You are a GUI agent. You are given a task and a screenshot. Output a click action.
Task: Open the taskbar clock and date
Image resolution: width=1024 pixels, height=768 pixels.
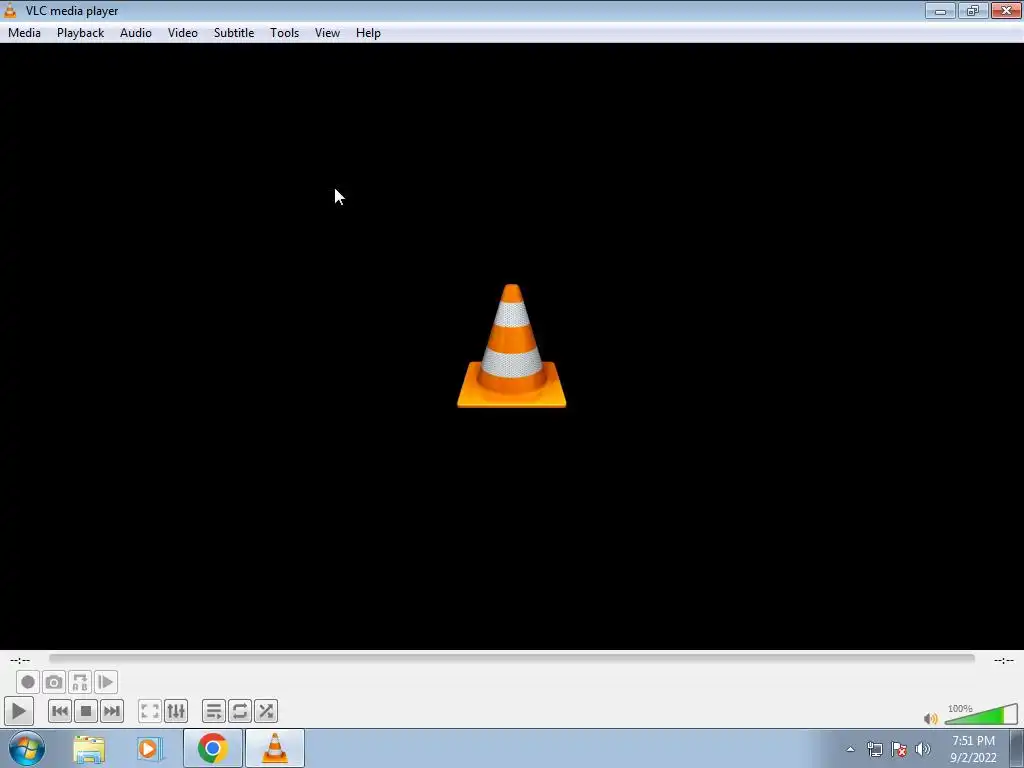click(x=973, y=749)
